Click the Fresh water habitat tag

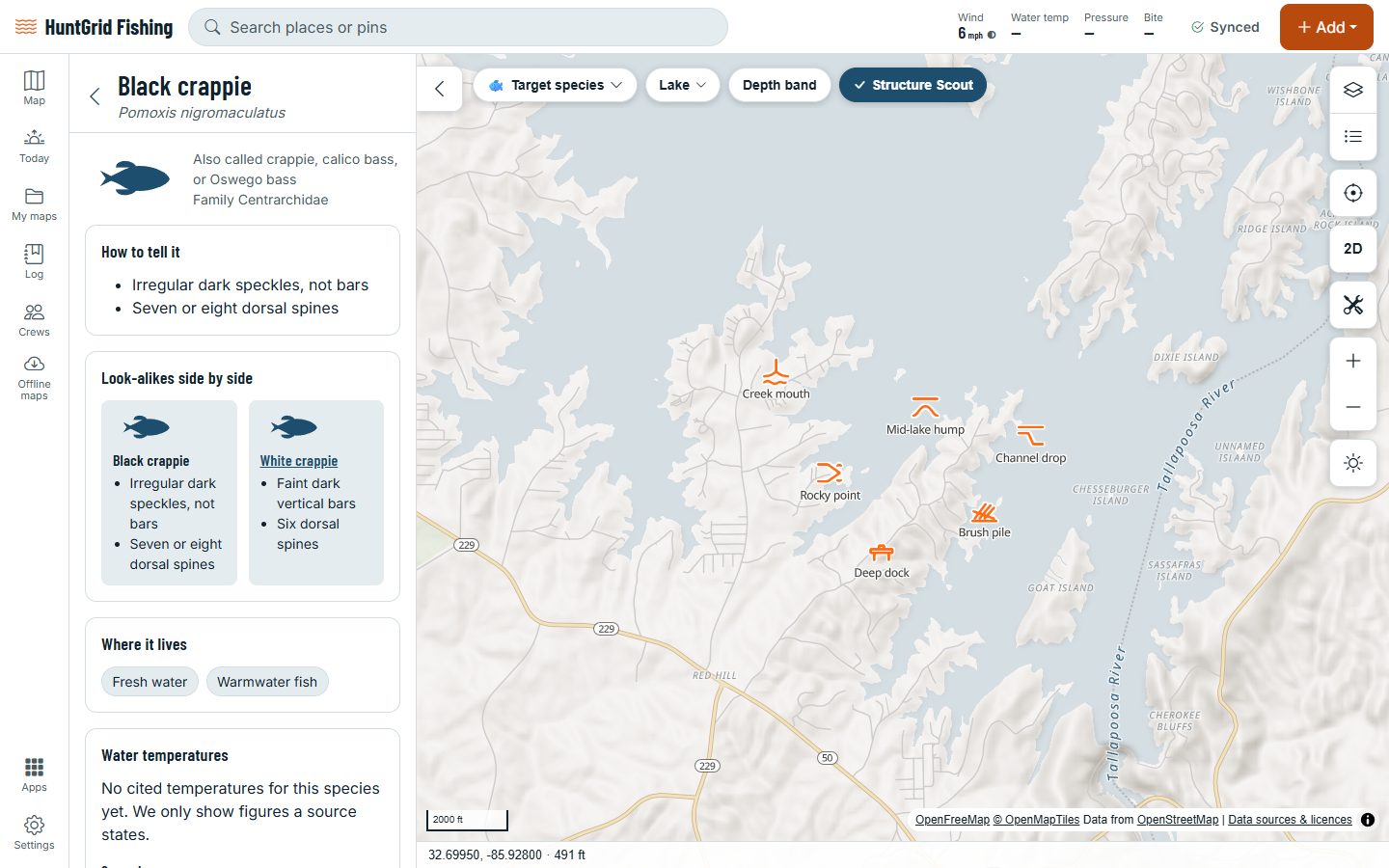click(x=150, y=682)
